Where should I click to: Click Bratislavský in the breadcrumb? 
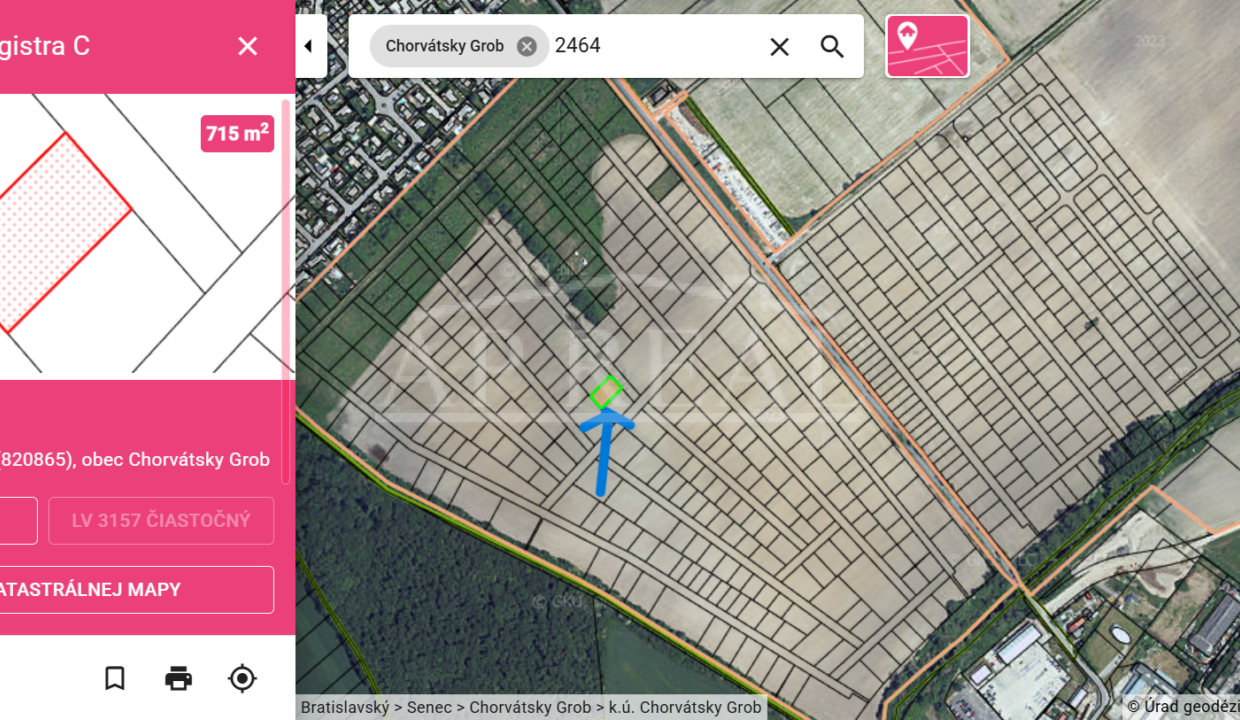point(345,707)
